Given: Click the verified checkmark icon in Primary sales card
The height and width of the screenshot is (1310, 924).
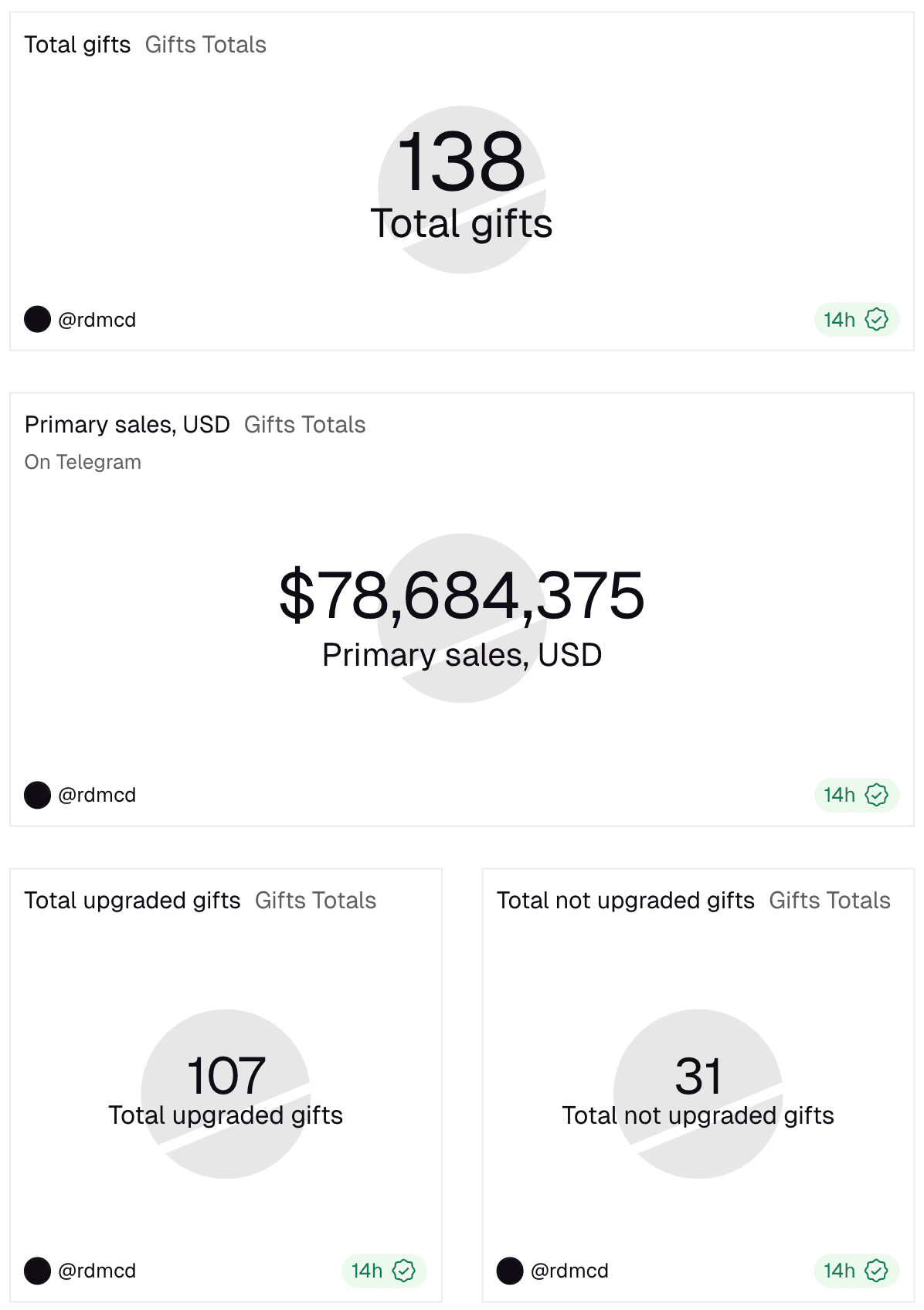Looking at the screenshot, I should click(x=876, y=795).
